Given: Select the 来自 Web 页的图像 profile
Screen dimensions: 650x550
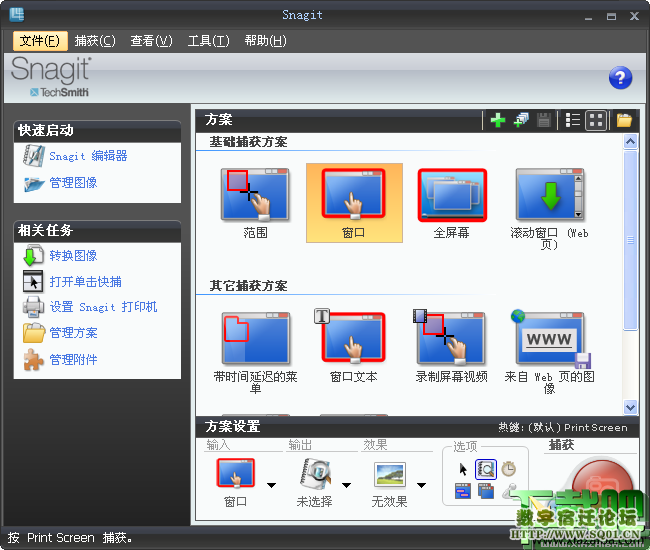Looking at the screenshot, I should tap(549, 352).
